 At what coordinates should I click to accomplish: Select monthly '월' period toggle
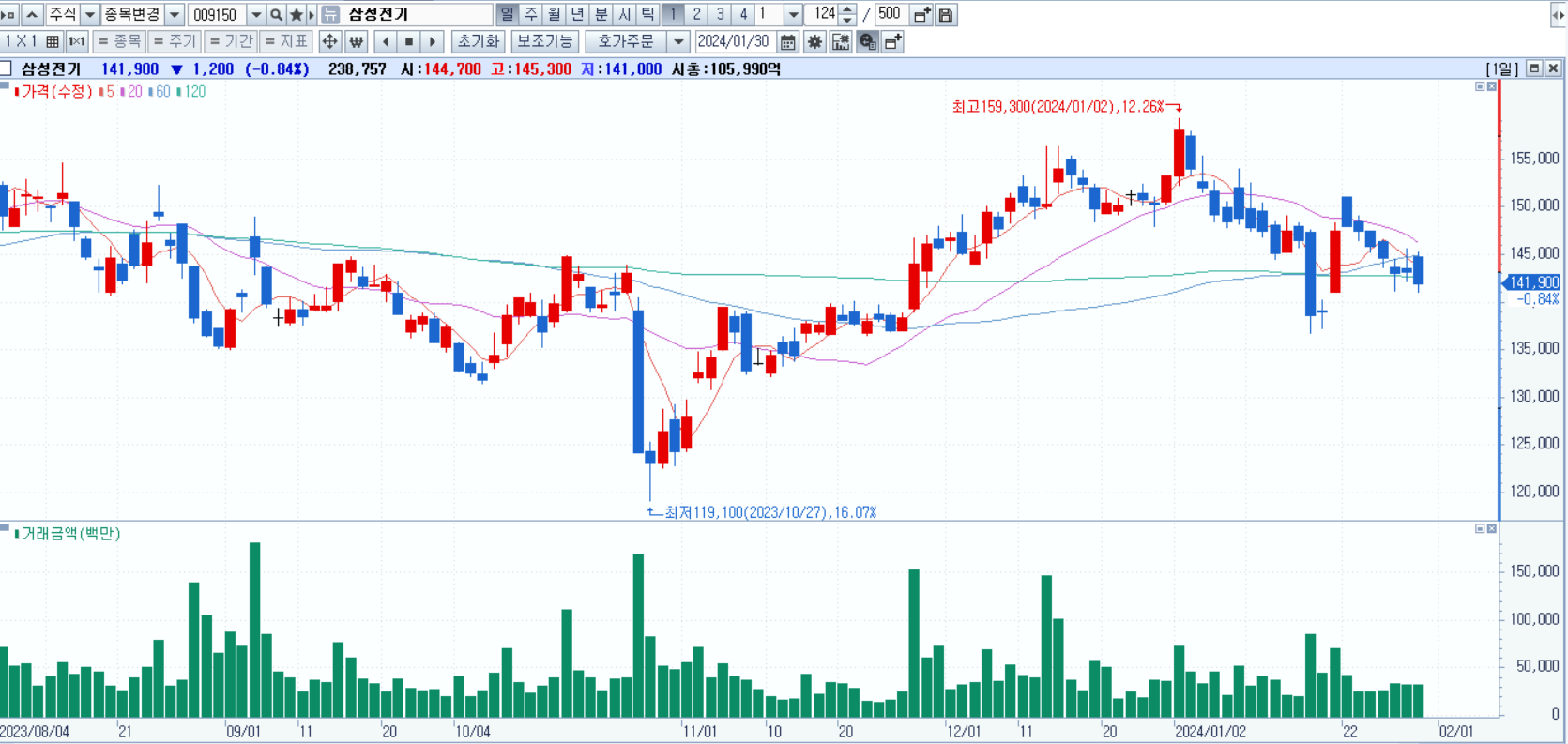pos(555,15)
